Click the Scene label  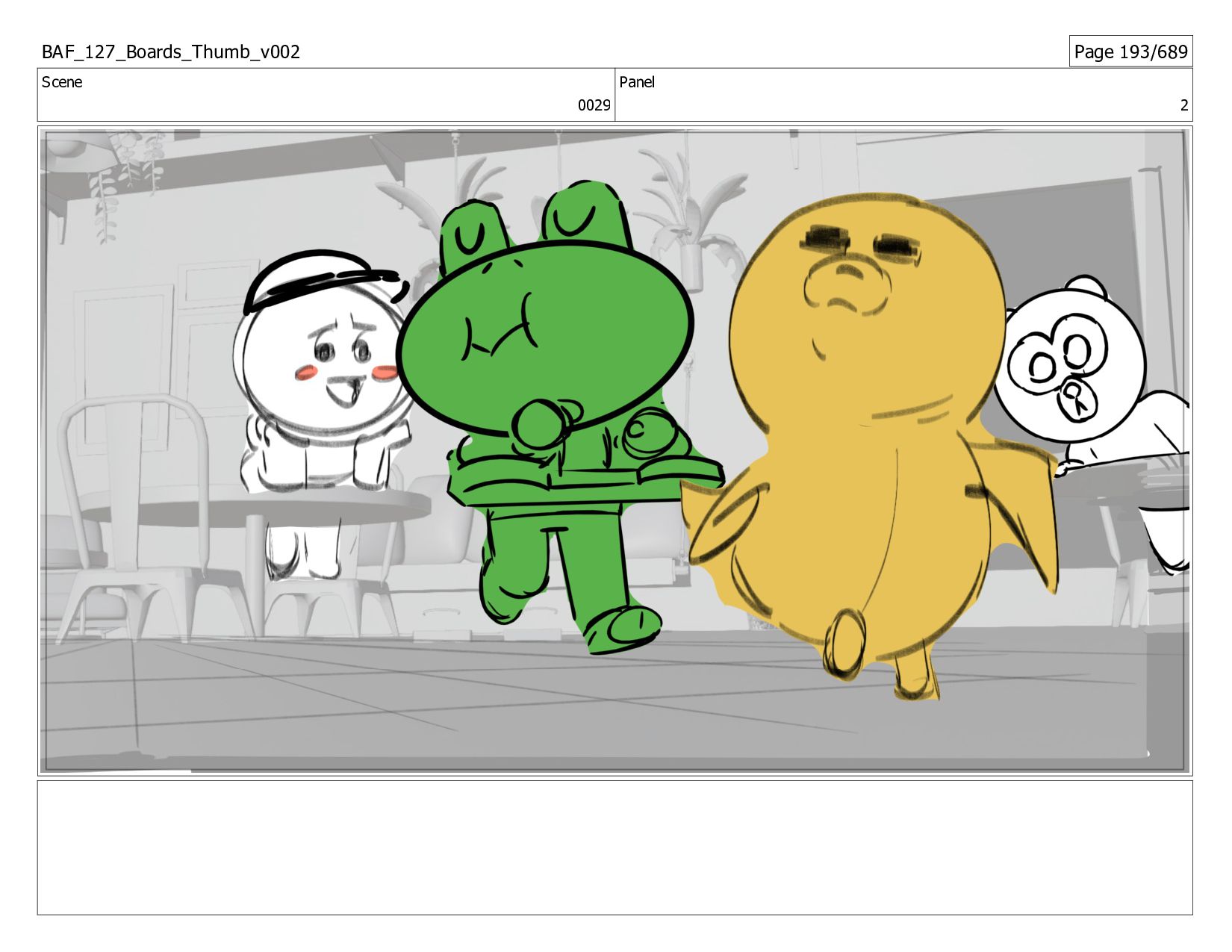(62, 82)
